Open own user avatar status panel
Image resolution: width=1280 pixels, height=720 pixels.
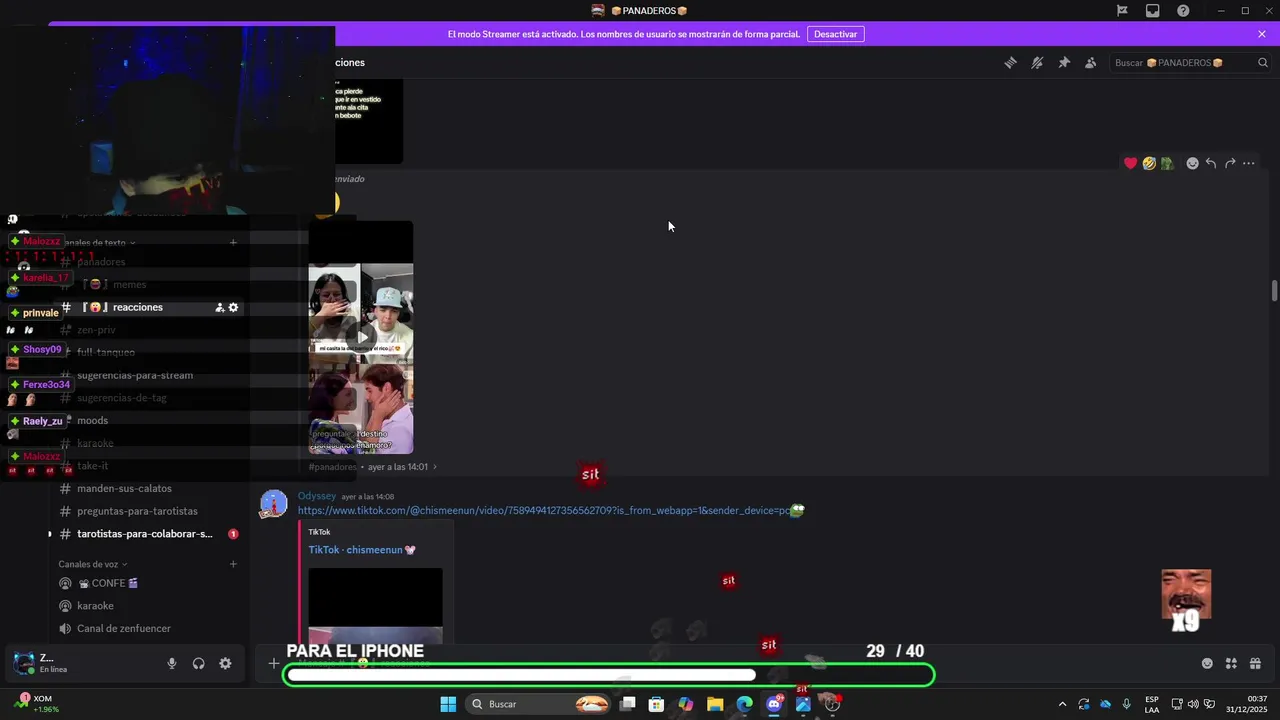(23, 663)
